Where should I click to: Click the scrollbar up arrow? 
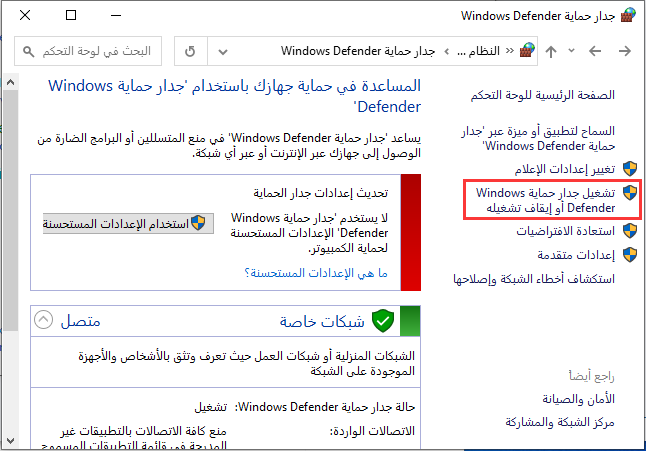[x=10, y=82]
